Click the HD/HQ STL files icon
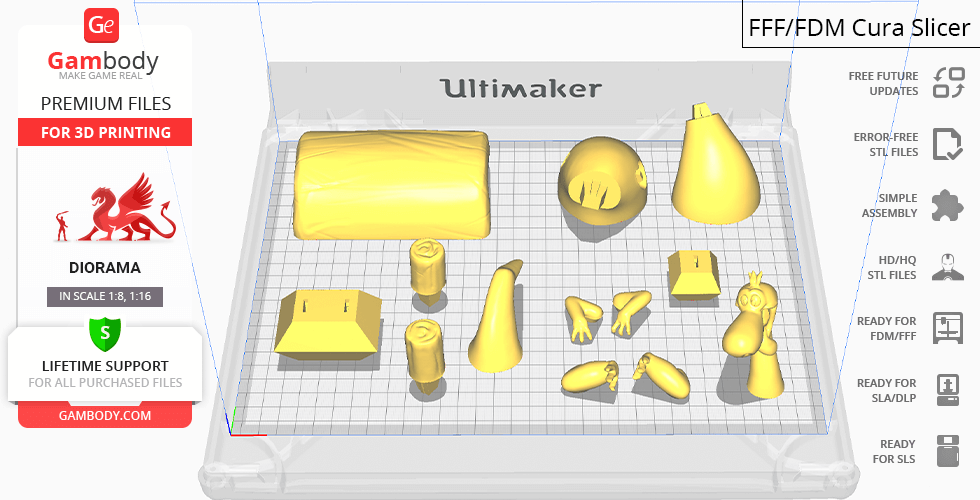 (x=947, y=267)
